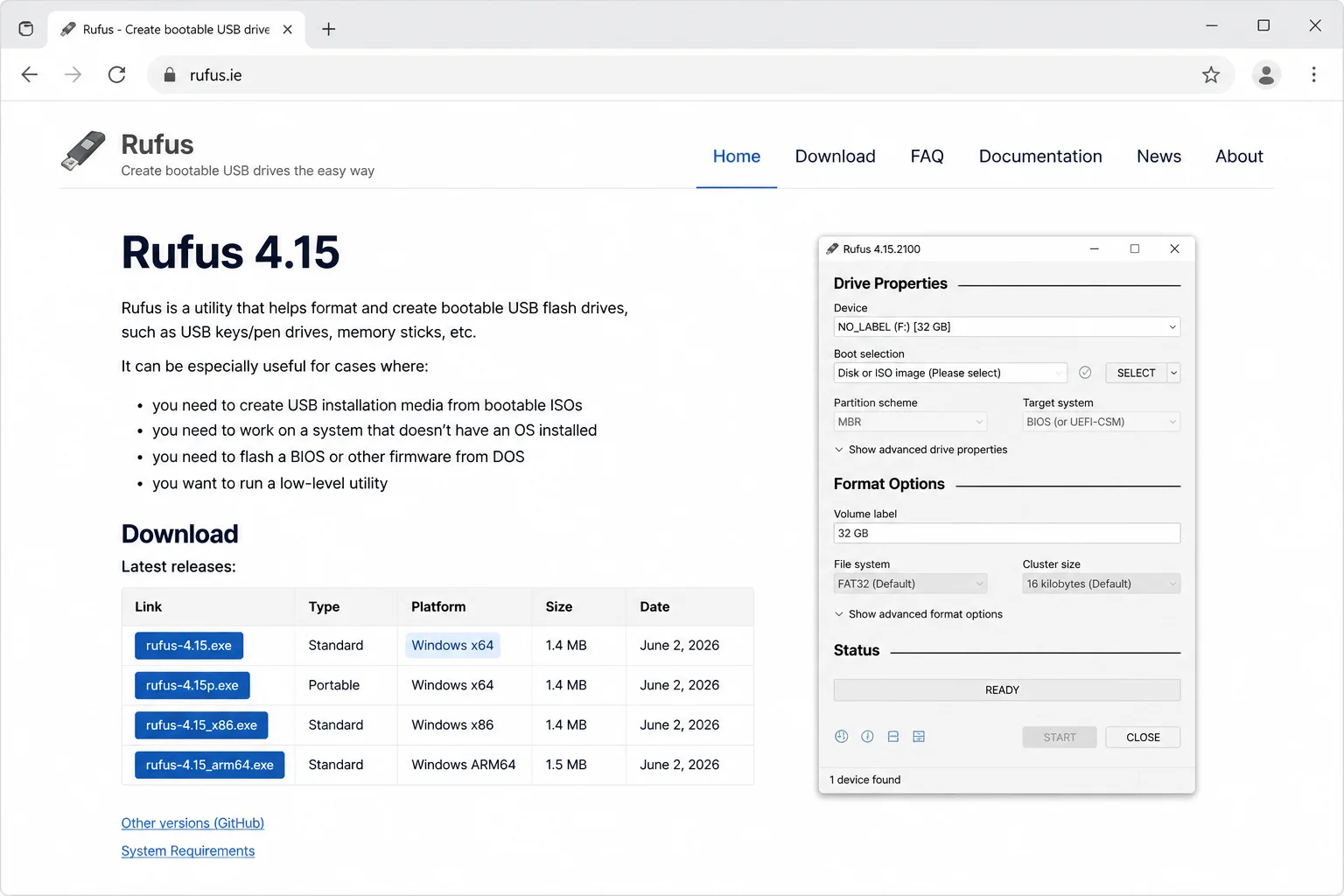Click the '1 device found' status text
The image size is (1344, 896).
[x=864, y=780]
